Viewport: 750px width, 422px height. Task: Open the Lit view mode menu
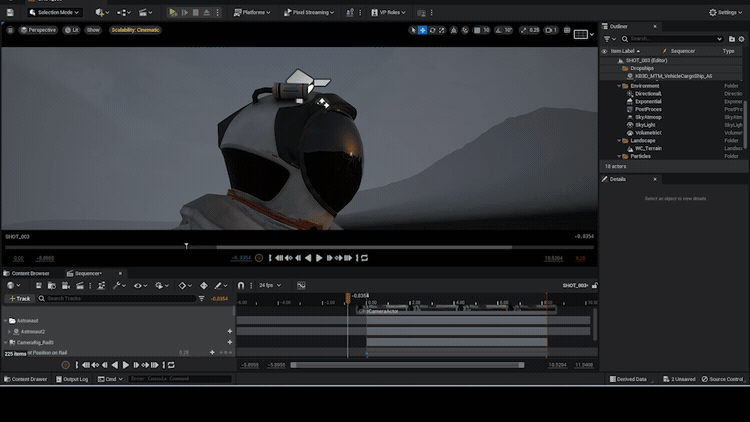72,30
